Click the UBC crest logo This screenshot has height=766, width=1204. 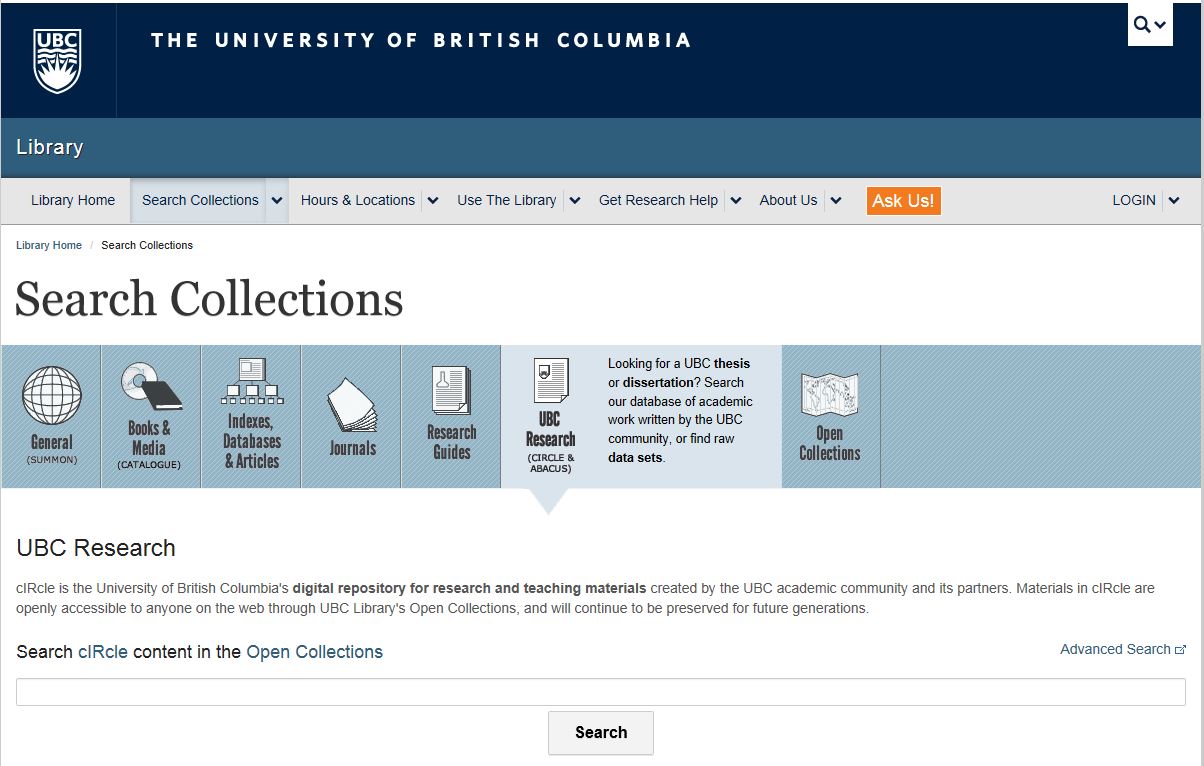pyautogui.click(x=57, y=60)
